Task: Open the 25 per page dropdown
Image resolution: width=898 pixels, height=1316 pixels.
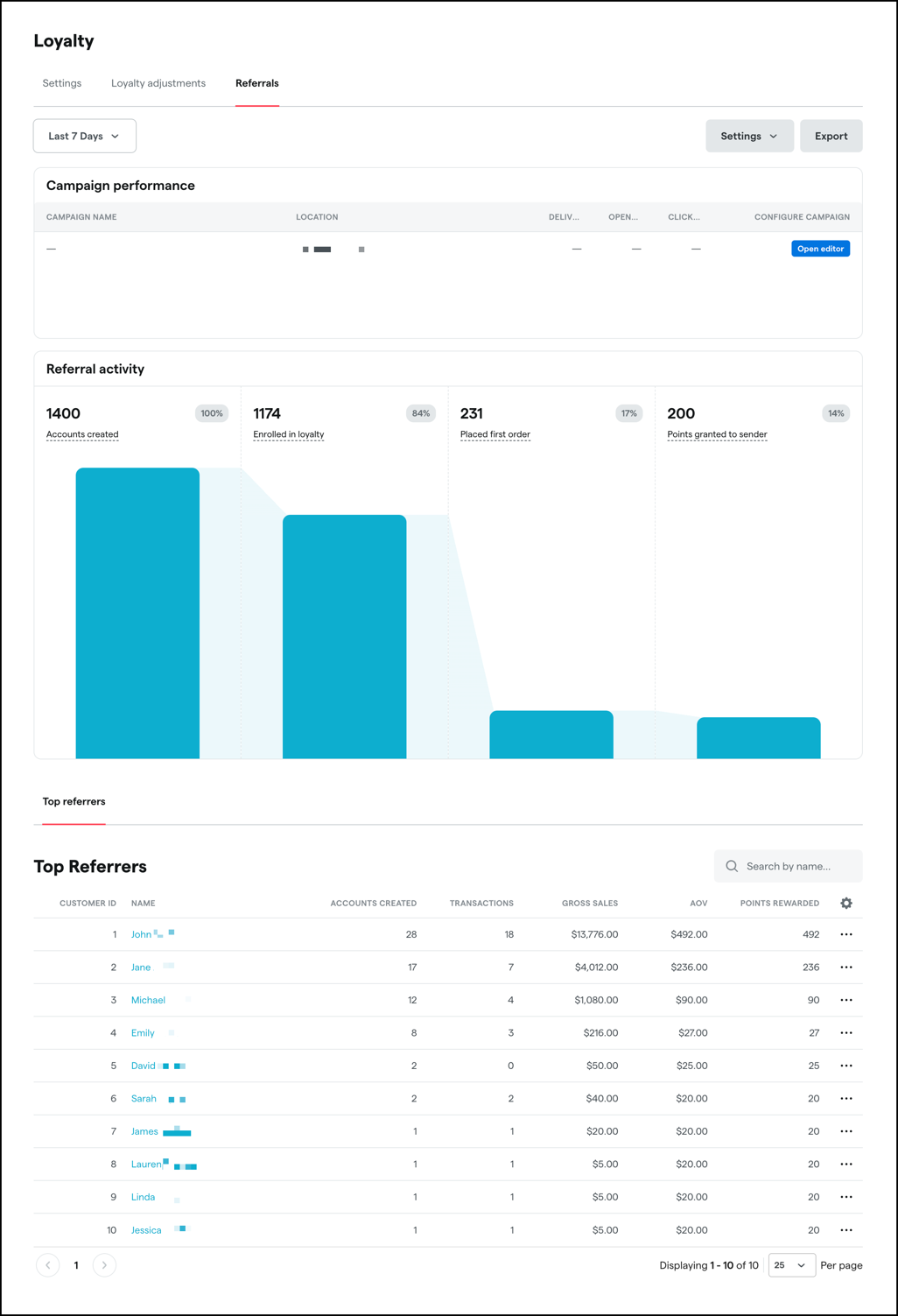Action: pos(791,1265)
